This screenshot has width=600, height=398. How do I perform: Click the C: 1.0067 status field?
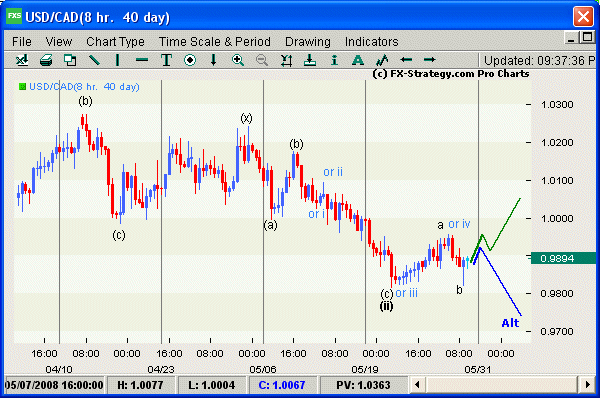(x=282, y=385)
